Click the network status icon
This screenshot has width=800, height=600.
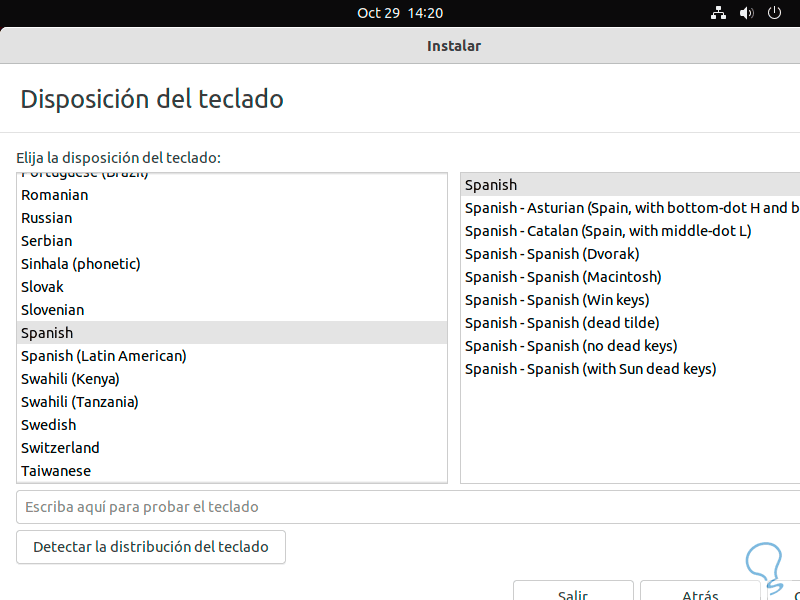[718, 13]
